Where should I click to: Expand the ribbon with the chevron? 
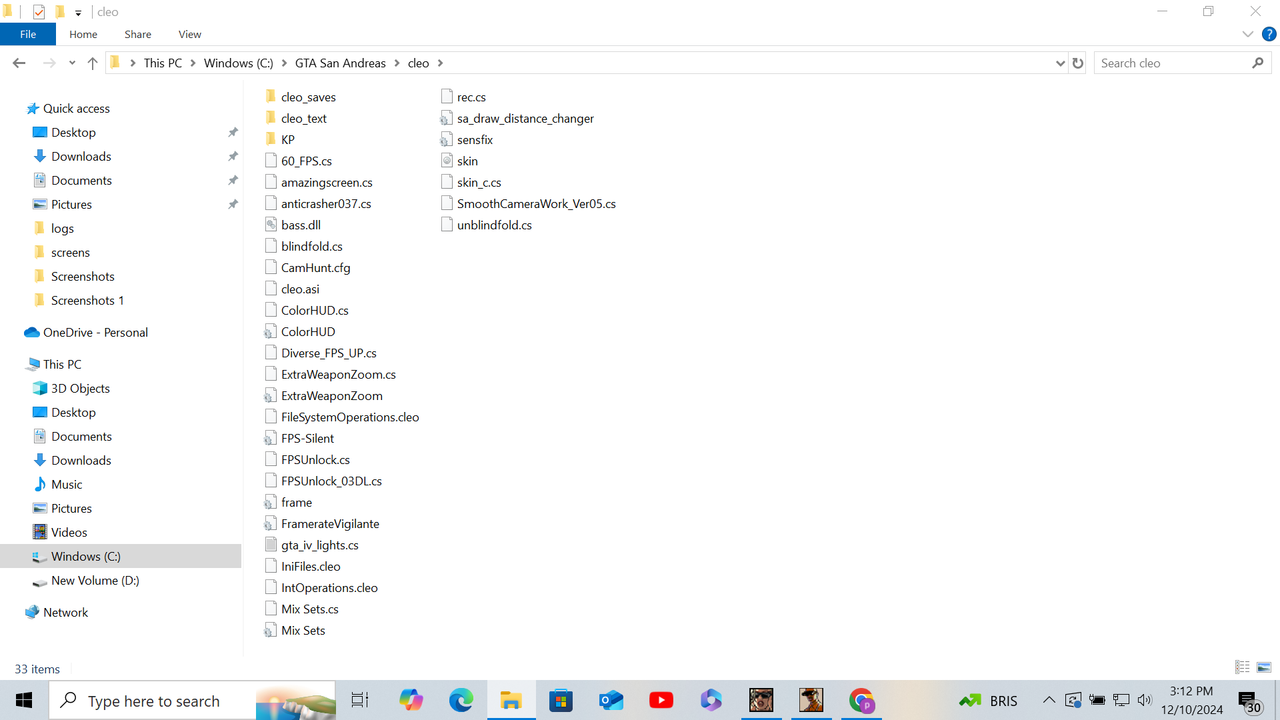click(x=1248, y=34)
